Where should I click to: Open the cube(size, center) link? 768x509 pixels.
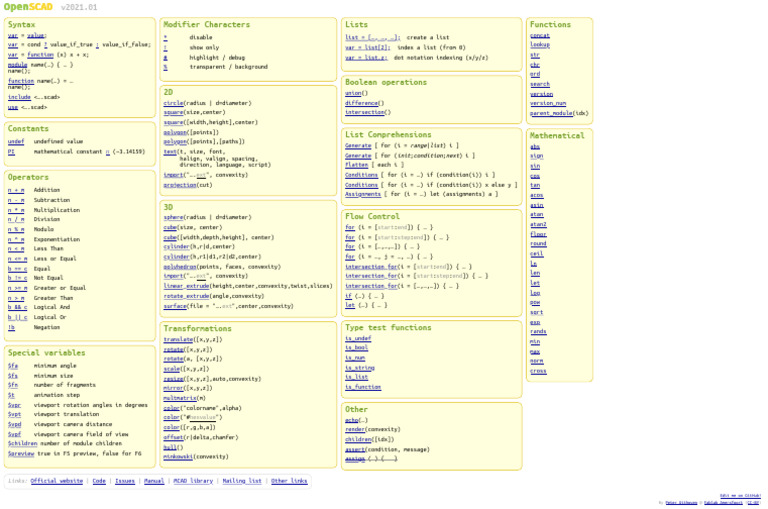(170, 227)
